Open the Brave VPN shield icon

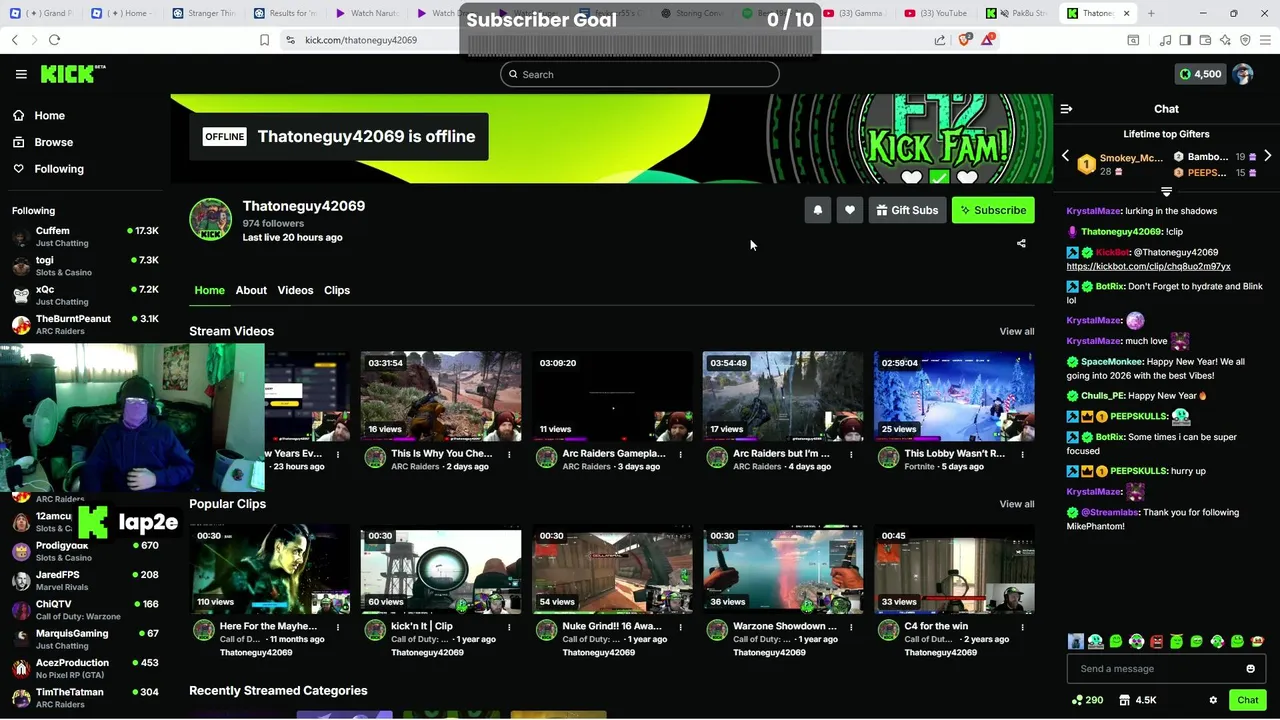1245,40
